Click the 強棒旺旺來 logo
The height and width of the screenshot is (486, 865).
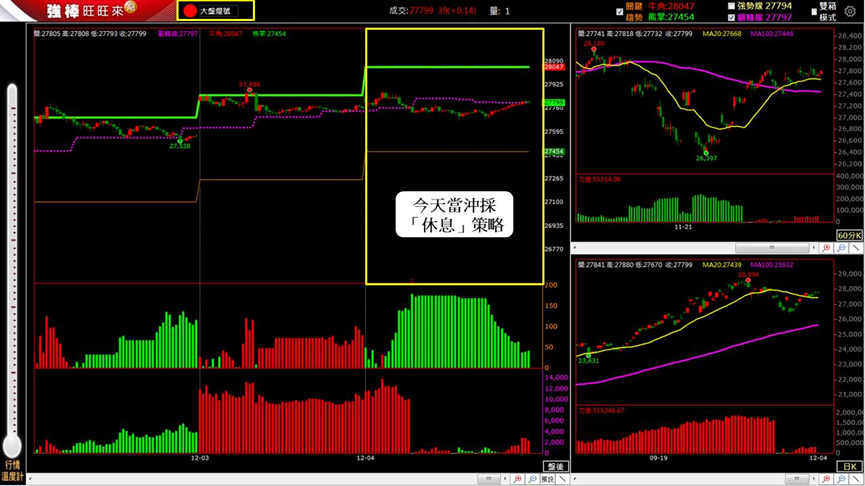coord(91,10)
